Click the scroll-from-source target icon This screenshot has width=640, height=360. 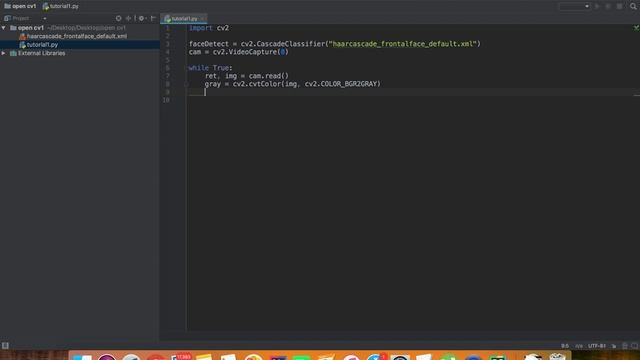tap(118, 18)
